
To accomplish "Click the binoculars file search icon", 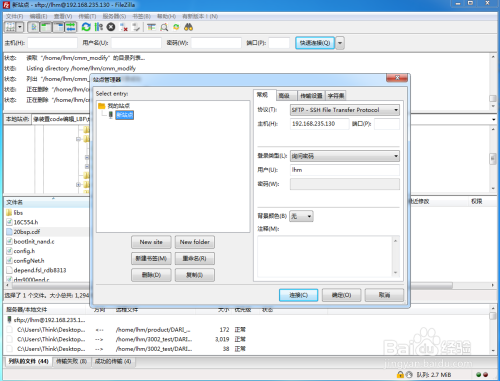I will [x=188, y=27].
